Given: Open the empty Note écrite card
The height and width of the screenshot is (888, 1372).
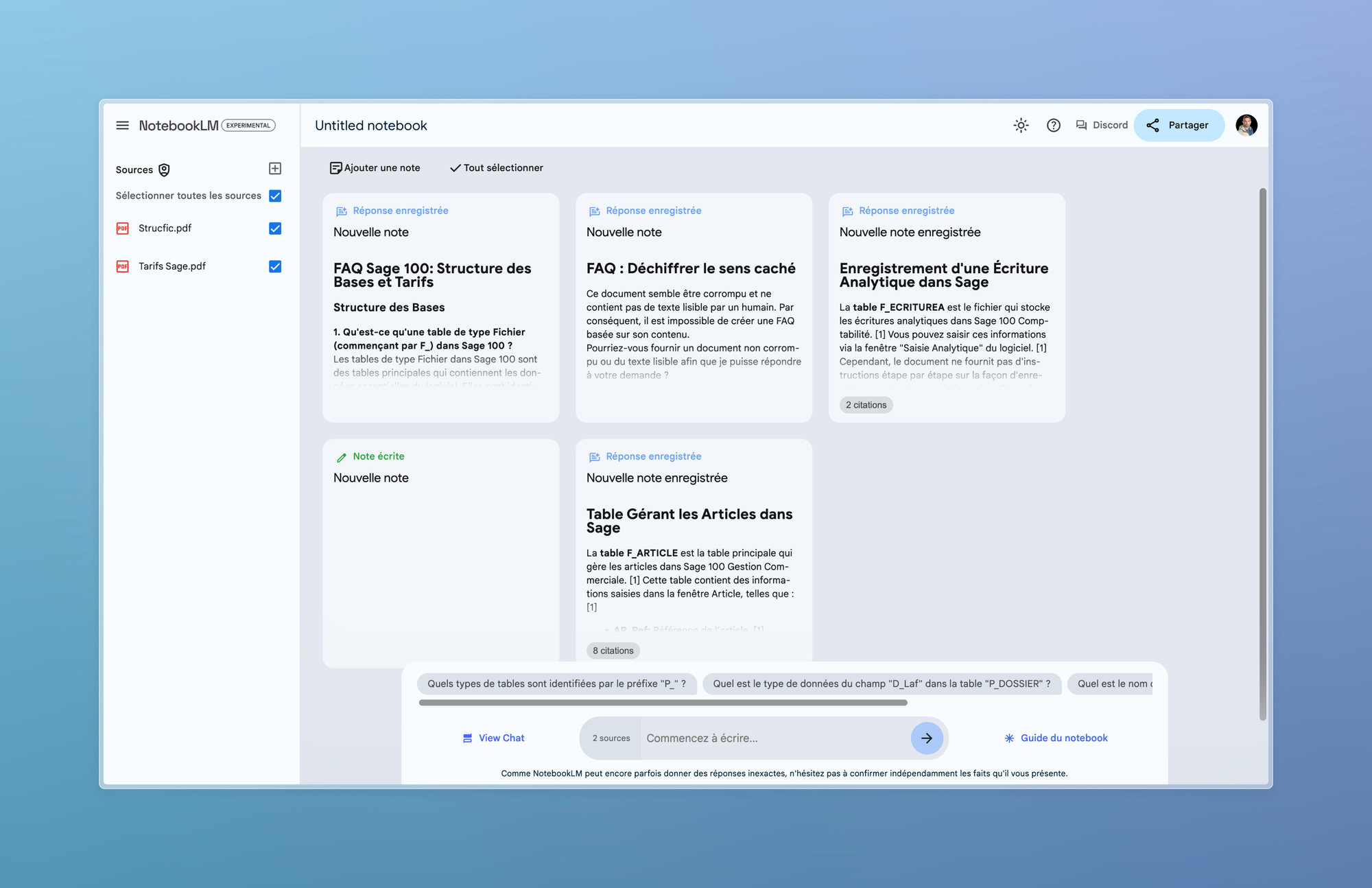Looking at the screenshot, I should pos(440,553).
